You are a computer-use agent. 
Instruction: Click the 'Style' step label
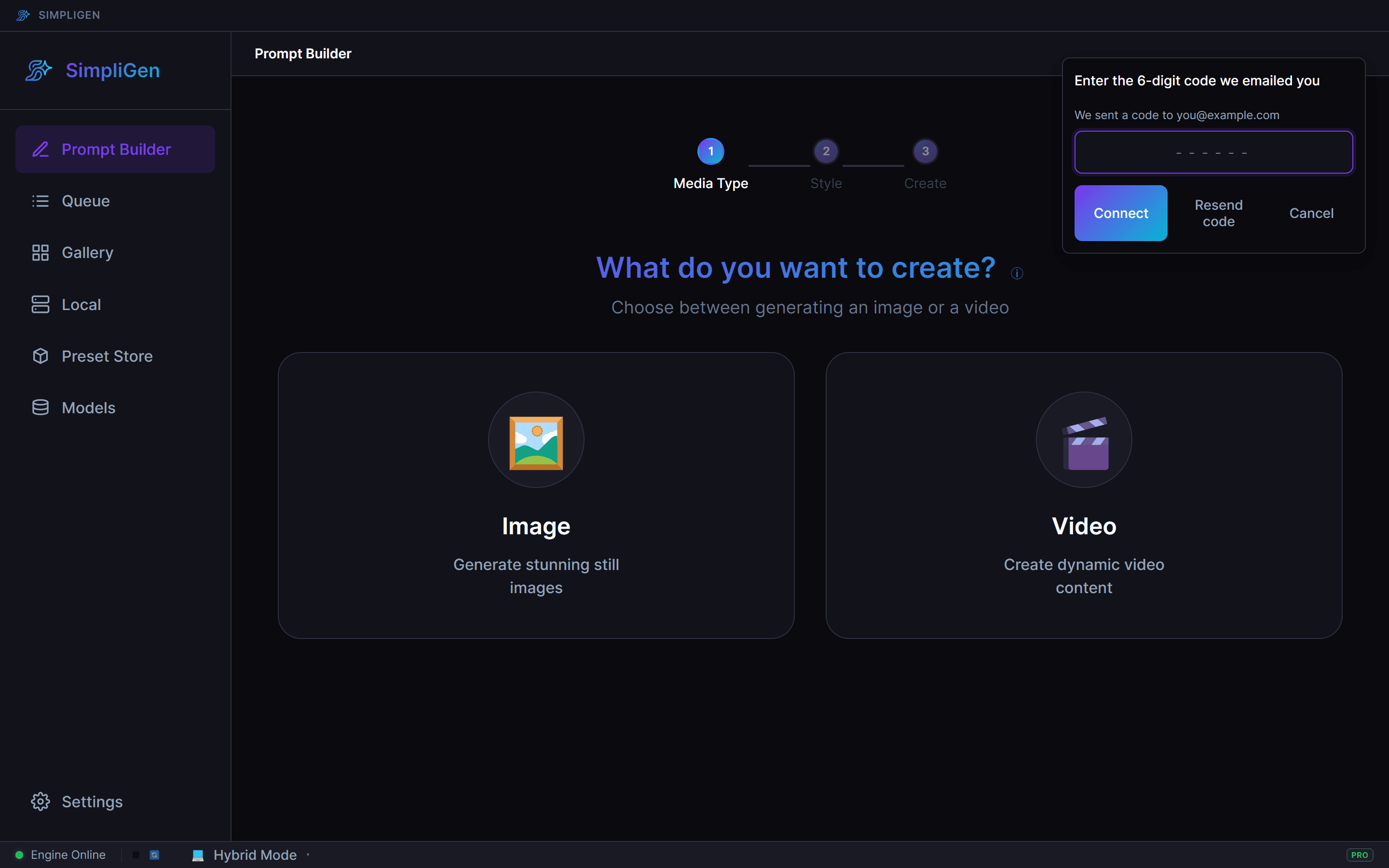[826, 183]
